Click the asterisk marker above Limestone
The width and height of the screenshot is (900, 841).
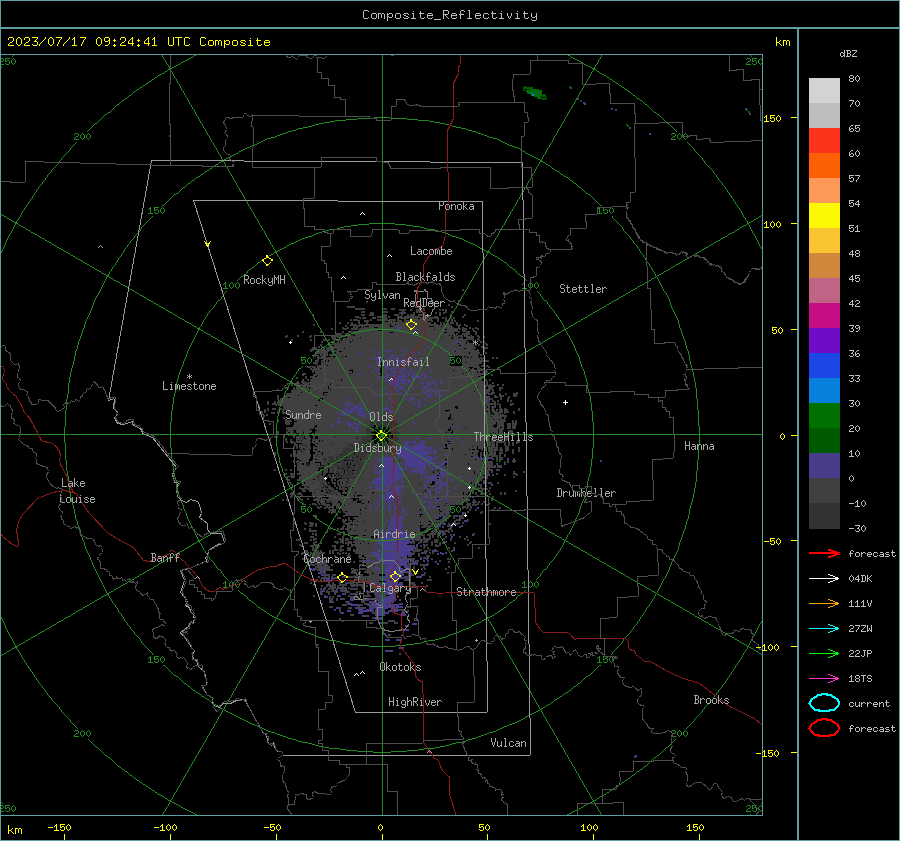point(189,377)
